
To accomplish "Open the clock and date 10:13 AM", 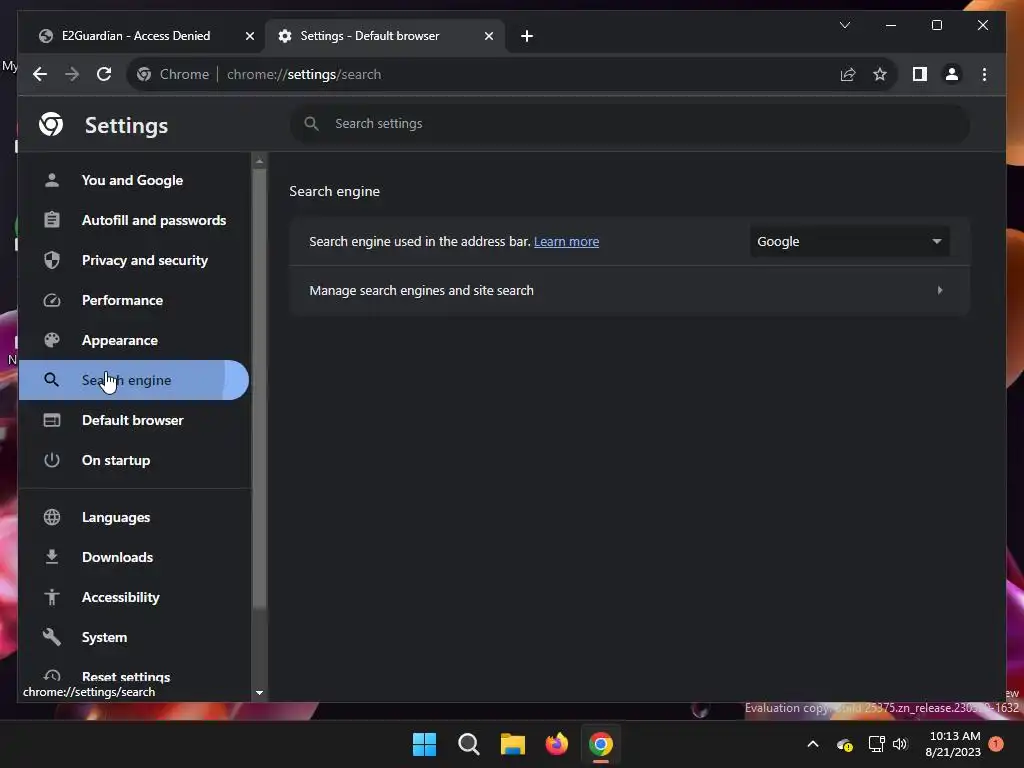I will coord(953,744).
